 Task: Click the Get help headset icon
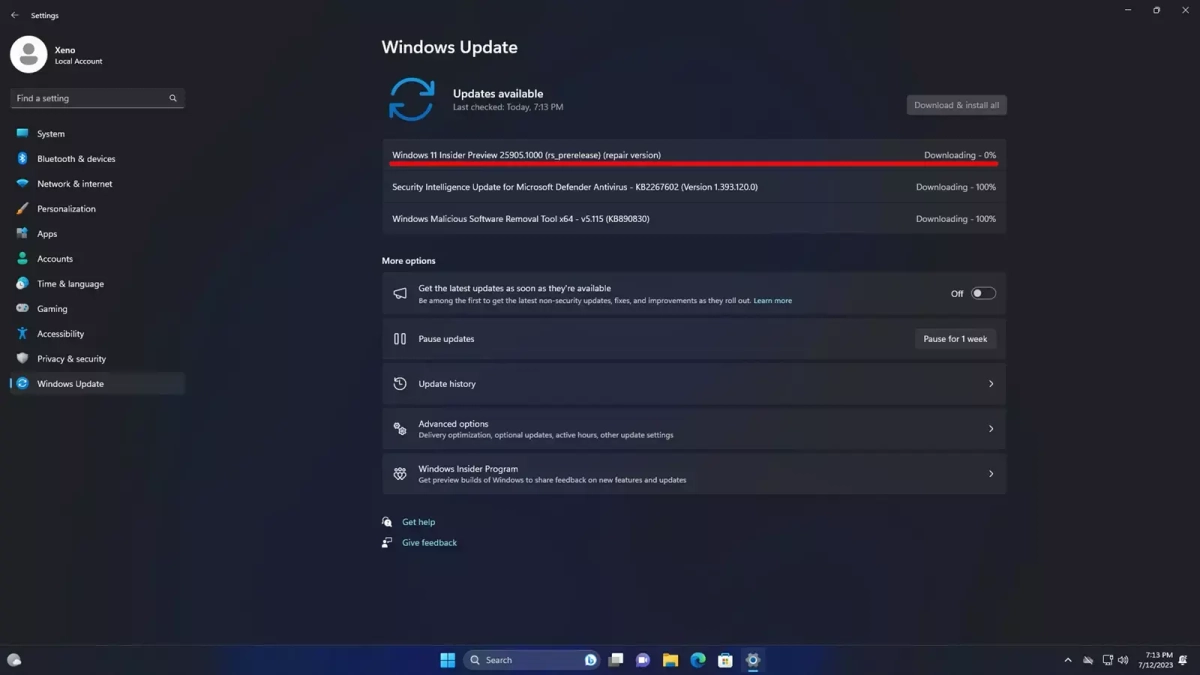click(387, 522)
